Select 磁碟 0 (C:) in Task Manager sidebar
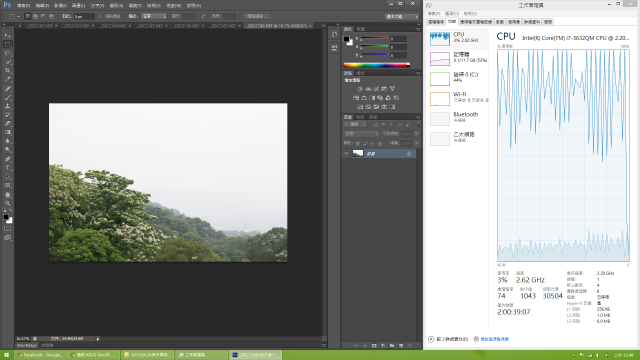The height and width of the screenshot is (360, 640). tap(458, 78)
